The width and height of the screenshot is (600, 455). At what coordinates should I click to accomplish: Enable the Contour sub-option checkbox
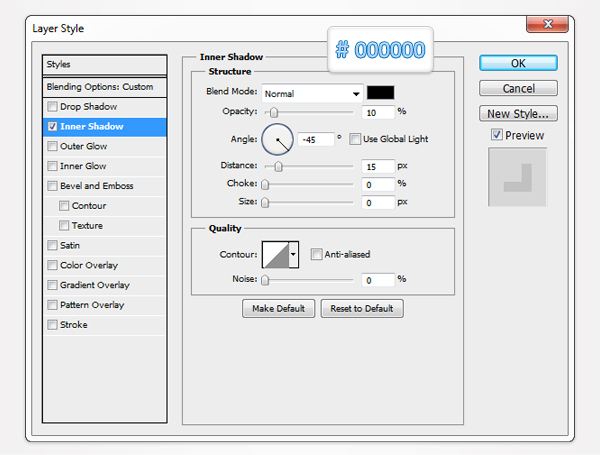[64, 206]
